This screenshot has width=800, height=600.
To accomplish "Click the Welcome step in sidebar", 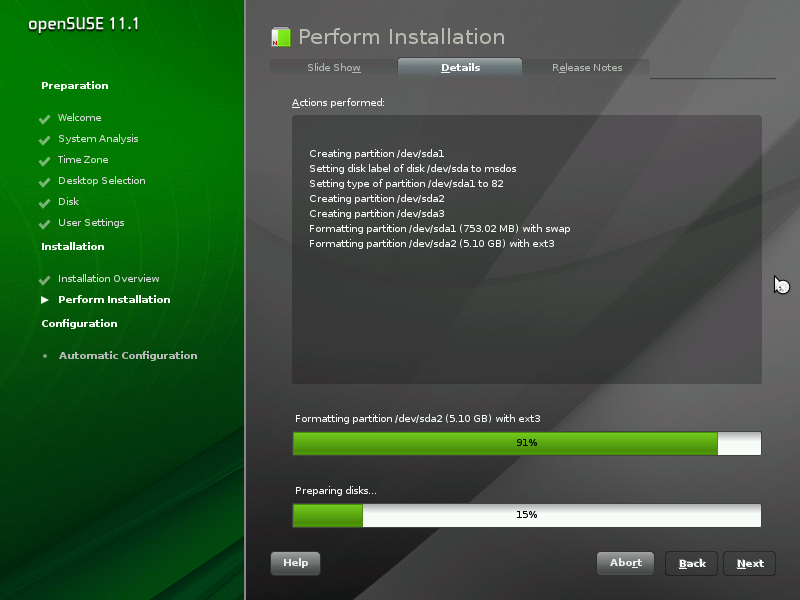I will (x=80, y=118).
